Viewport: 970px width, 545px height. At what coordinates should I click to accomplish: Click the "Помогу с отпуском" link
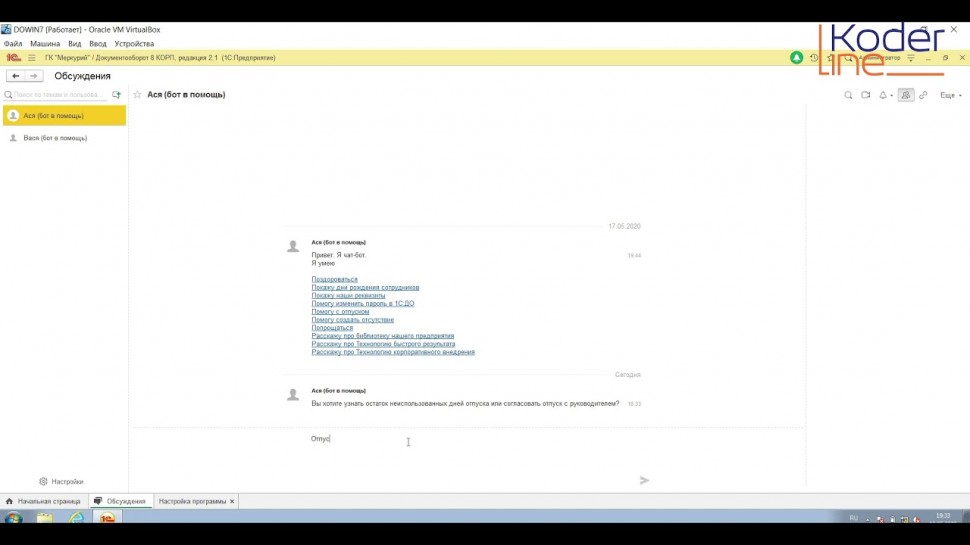pyautogui.click(x=340, y=312)
